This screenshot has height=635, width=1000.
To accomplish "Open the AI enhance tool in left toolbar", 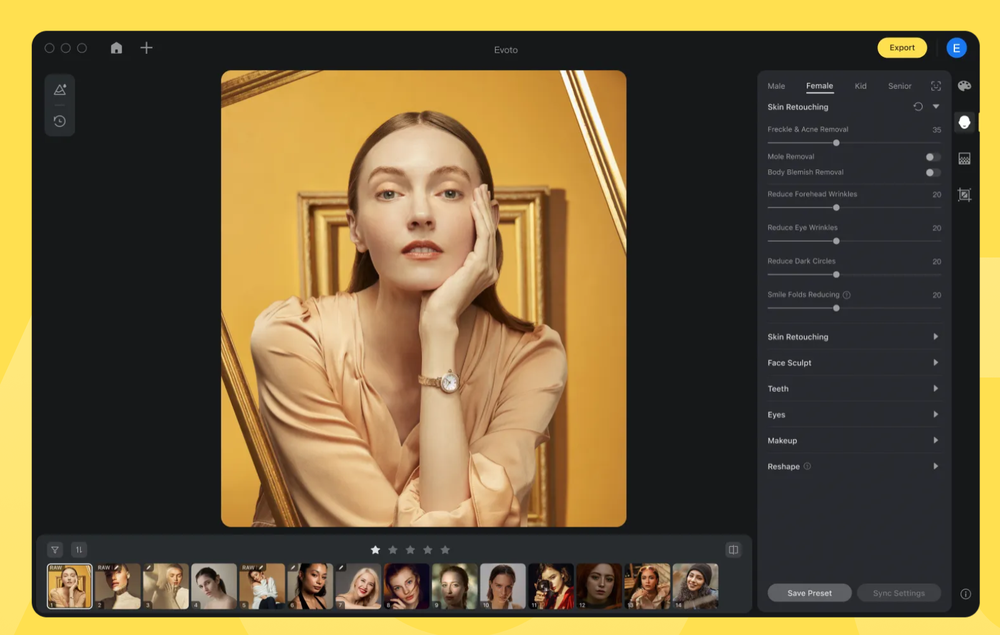I will [x=60, y=90].
